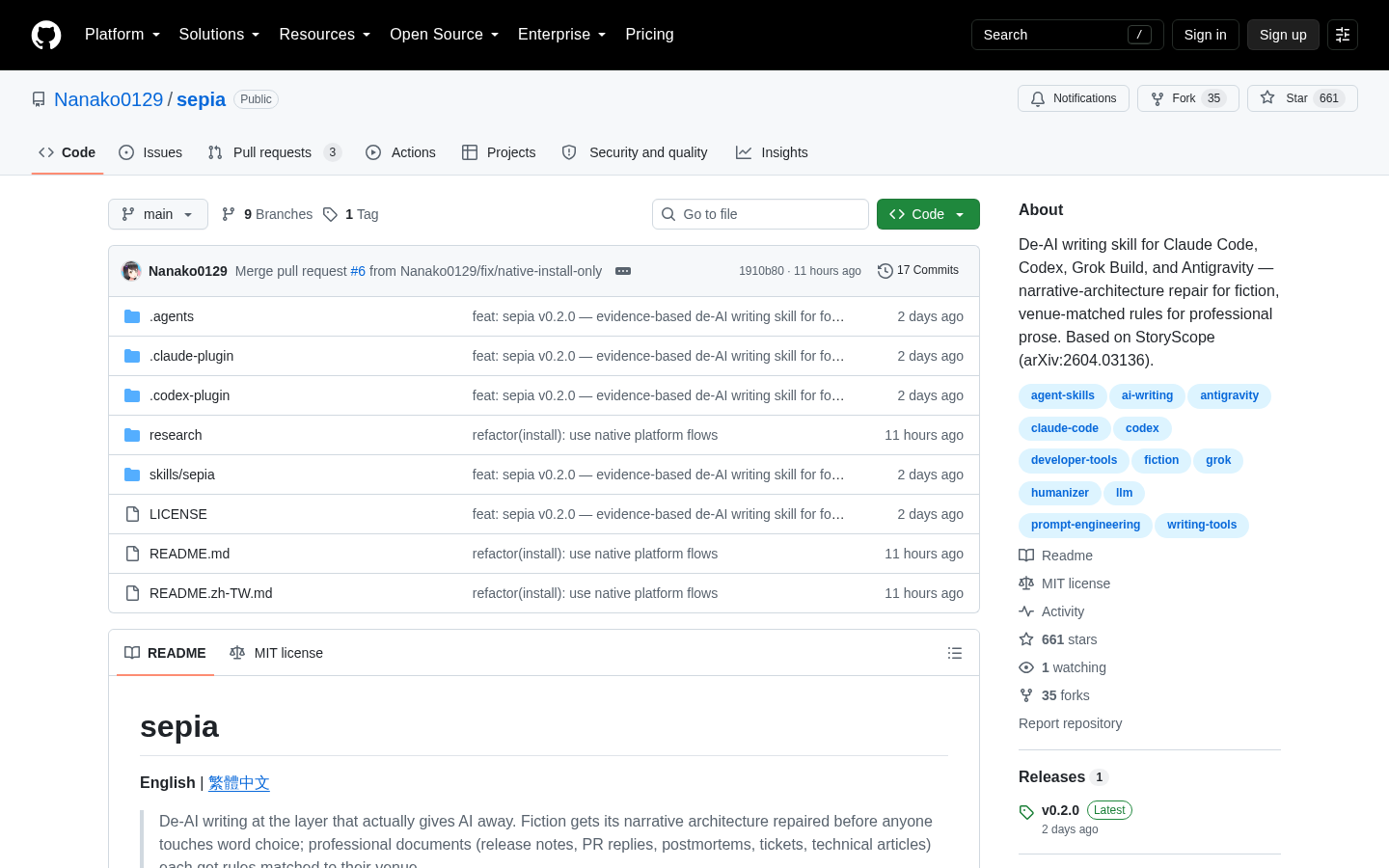The height and width of the screenshot is (868, 1389).
Task: Switch to the Issues tab
Action: tap(150, 152)
